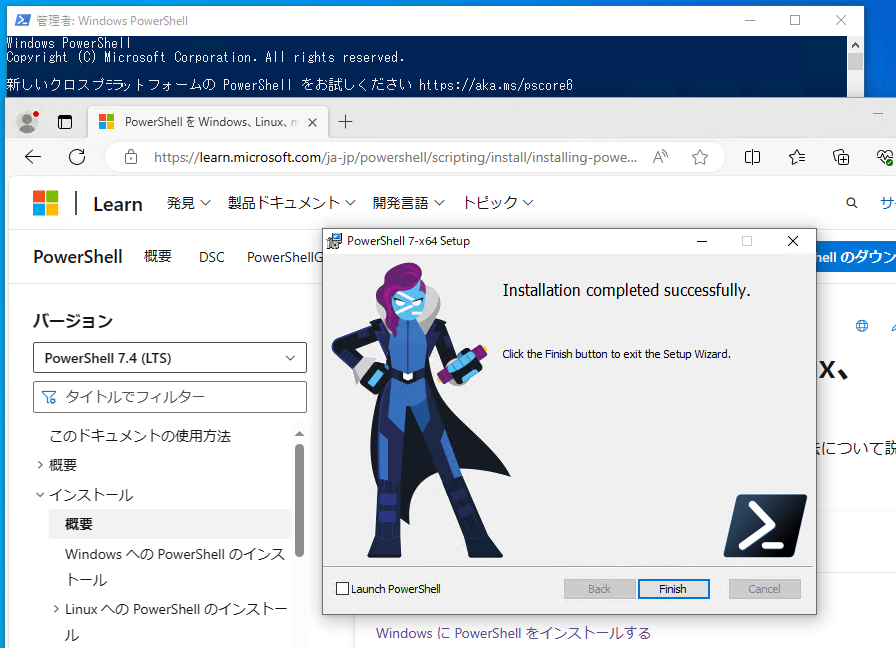Viewport: 896px width, 648px height.
Task: Switch to the DSC navigation item
Action: tap(211, 257)
